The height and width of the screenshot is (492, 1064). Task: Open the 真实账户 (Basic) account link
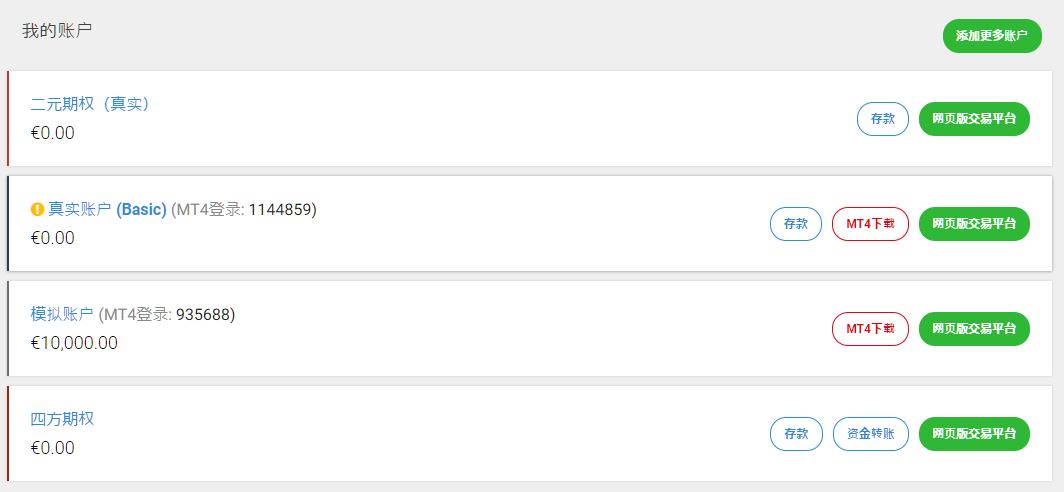(x=107, y=210)
